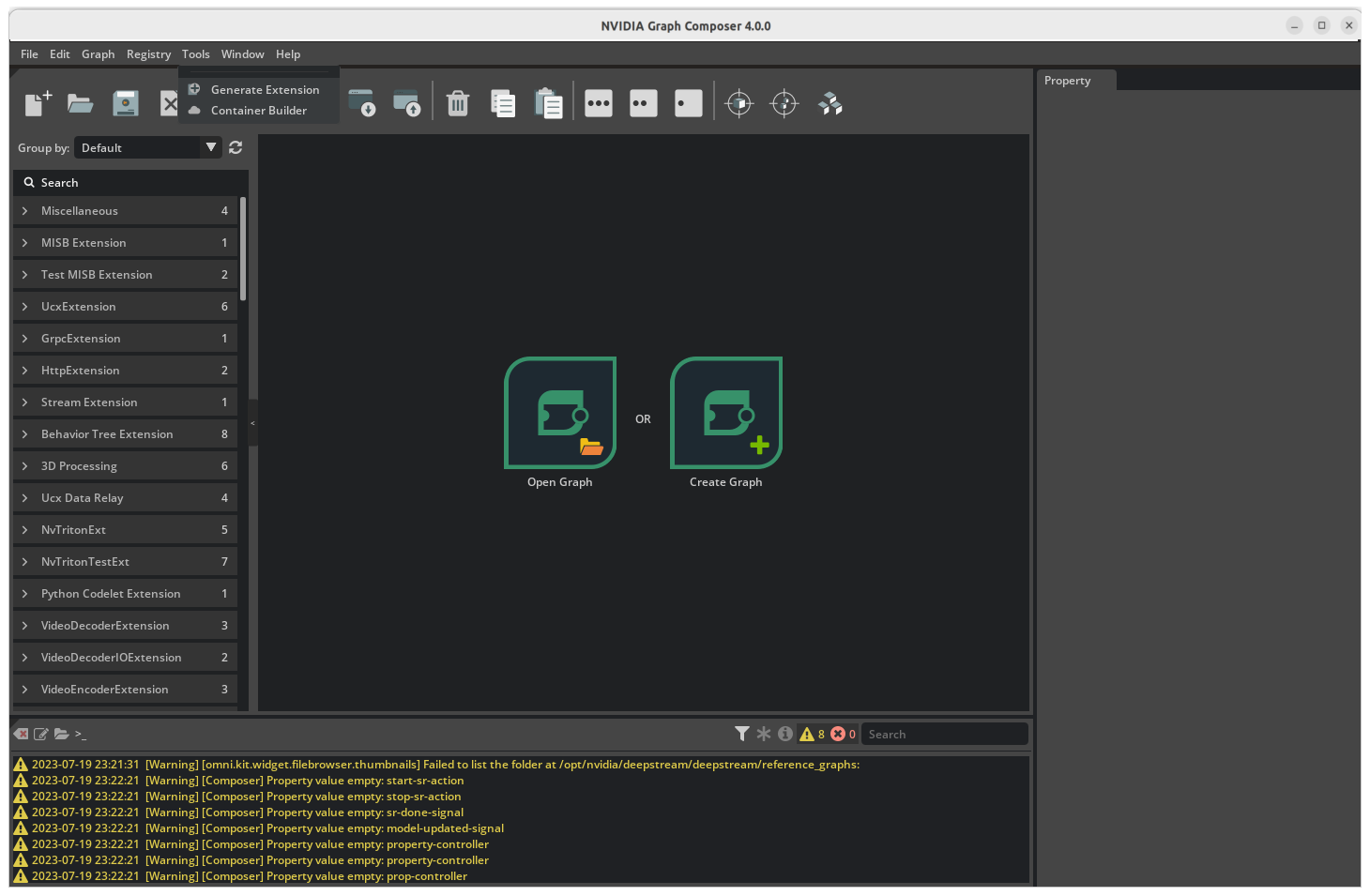Switch to the Property tab
1370x896 pixels.
1076,81
